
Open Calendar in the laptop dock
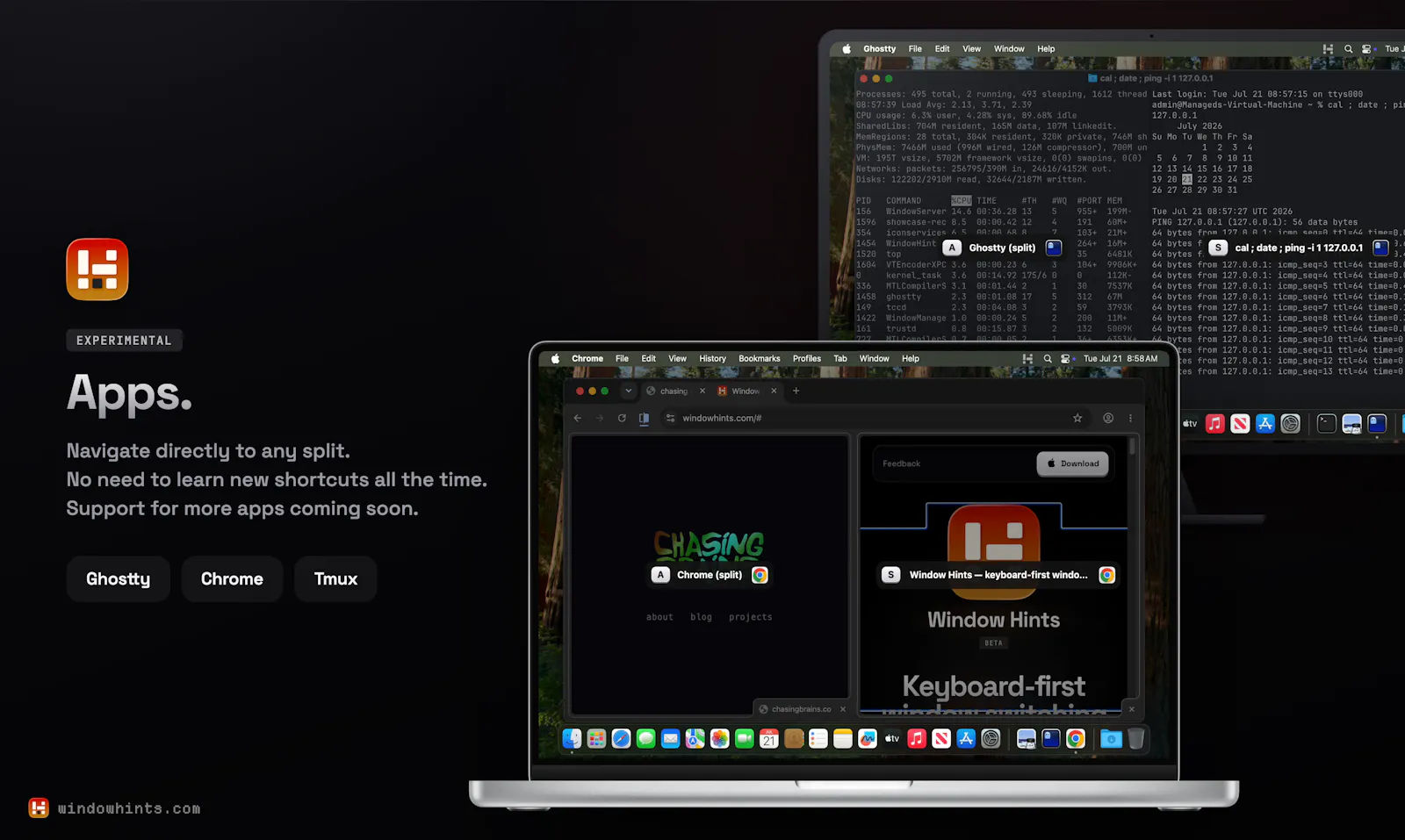pos(769,739)
